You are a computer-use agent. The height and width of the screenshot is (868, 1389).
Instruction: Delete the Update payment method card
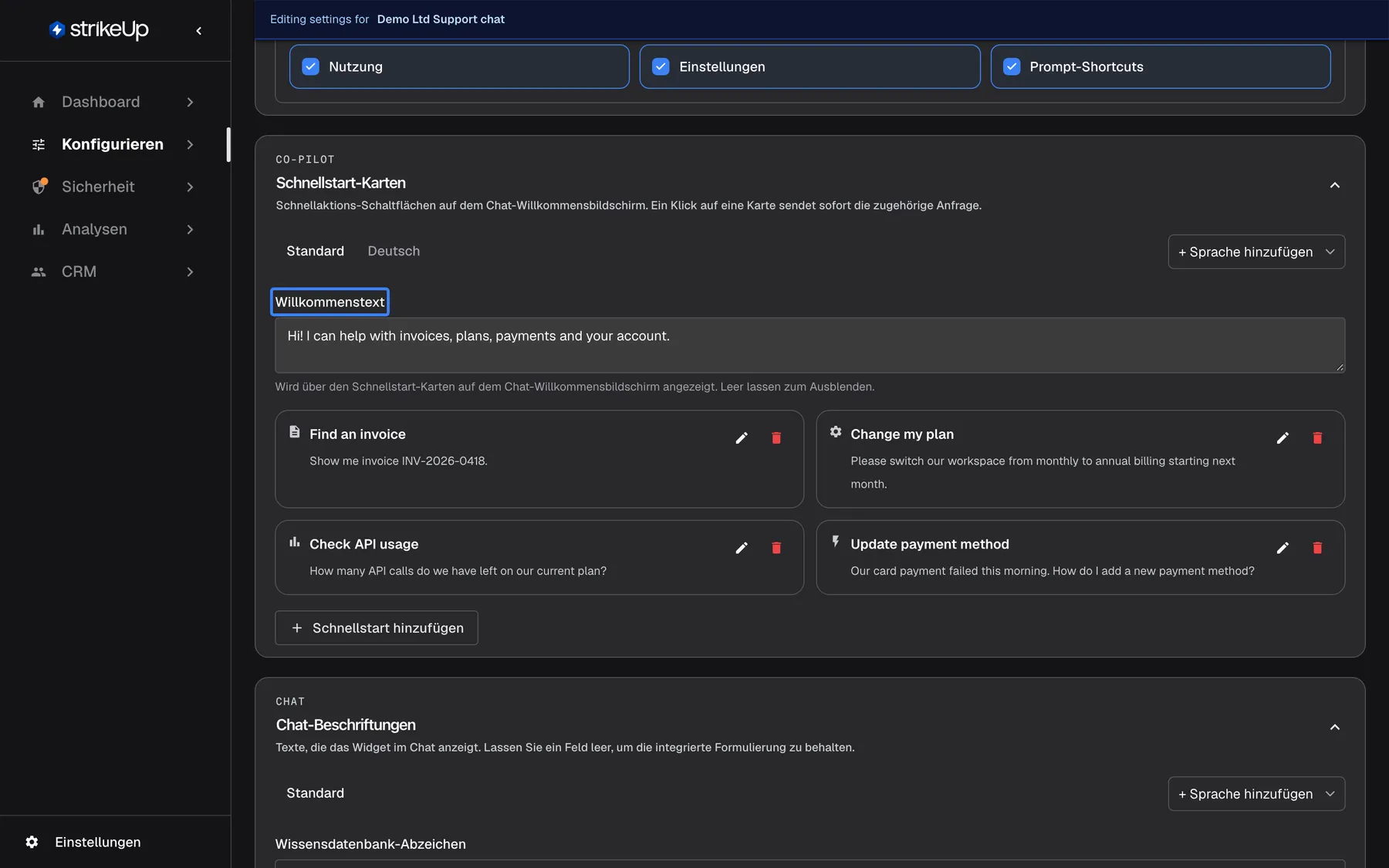pos(1317,548)
